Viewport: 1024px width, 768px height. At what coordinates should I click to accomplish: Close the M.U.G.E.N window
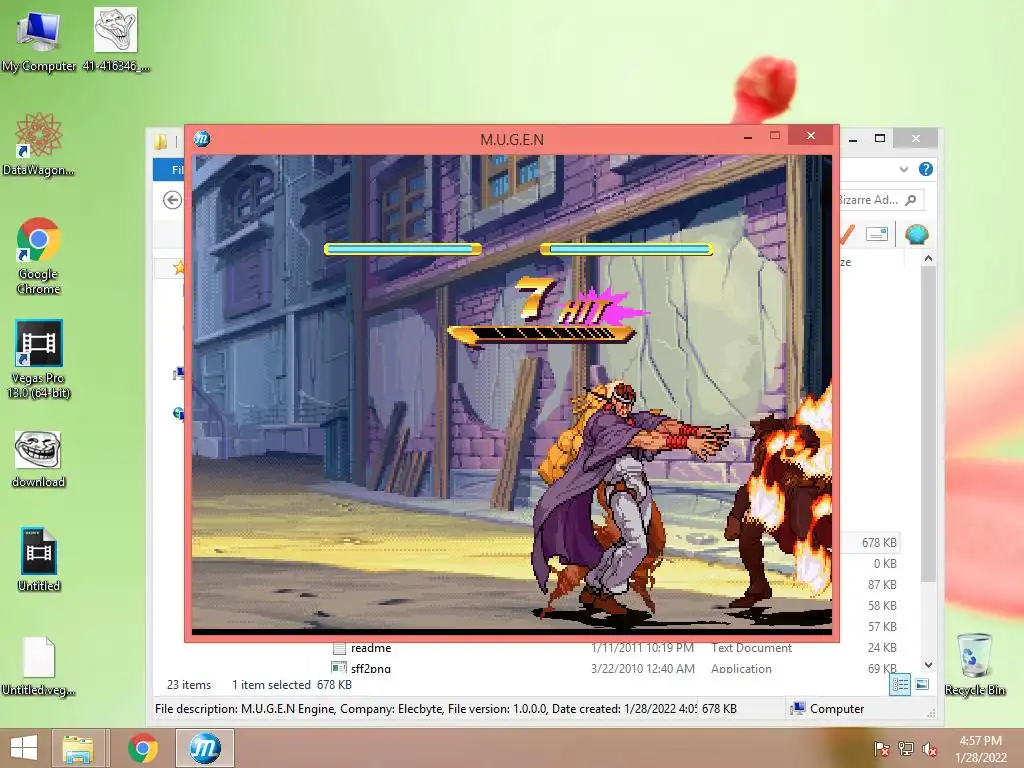click(810, 135)
